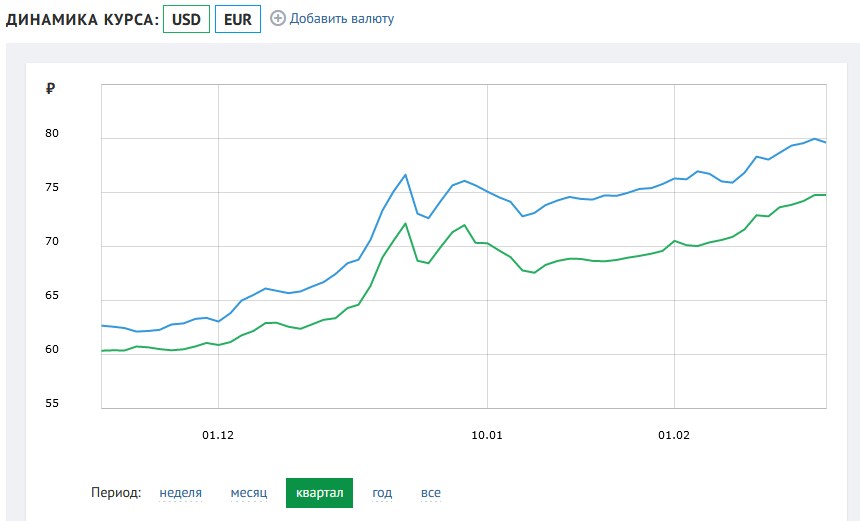Click the Добавить валюту link

coord(342,19)
